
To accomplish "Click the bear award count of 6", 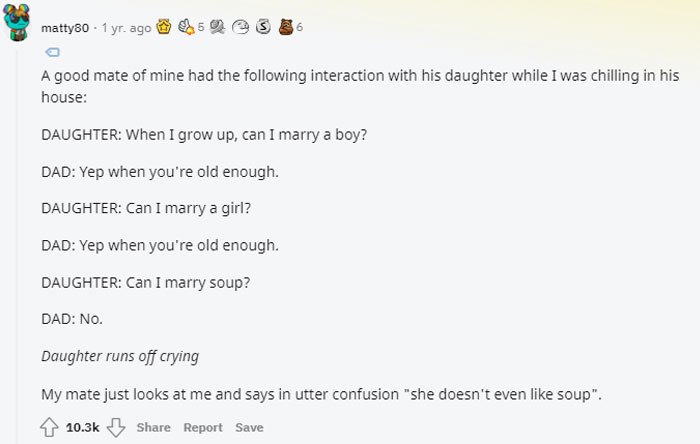I will pyautogui.click(x=299, y=28).
